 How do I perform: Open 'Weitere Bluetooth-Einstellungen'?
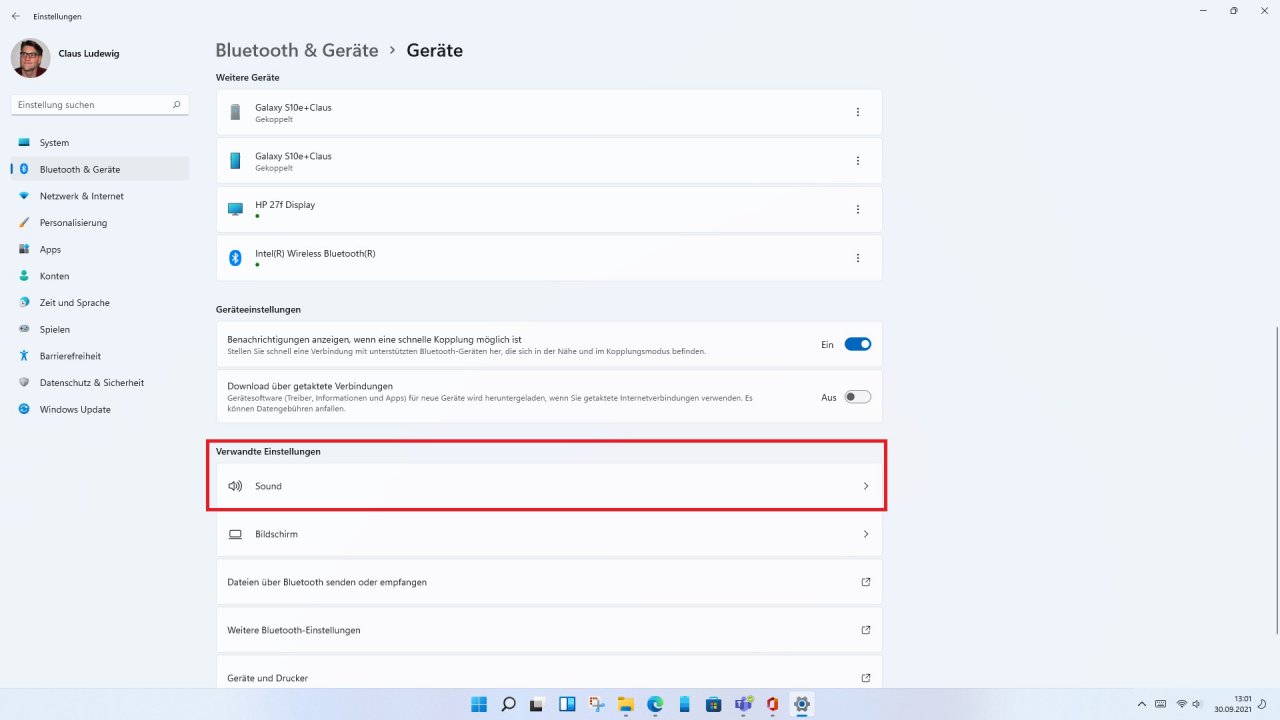tap(549, 630)
